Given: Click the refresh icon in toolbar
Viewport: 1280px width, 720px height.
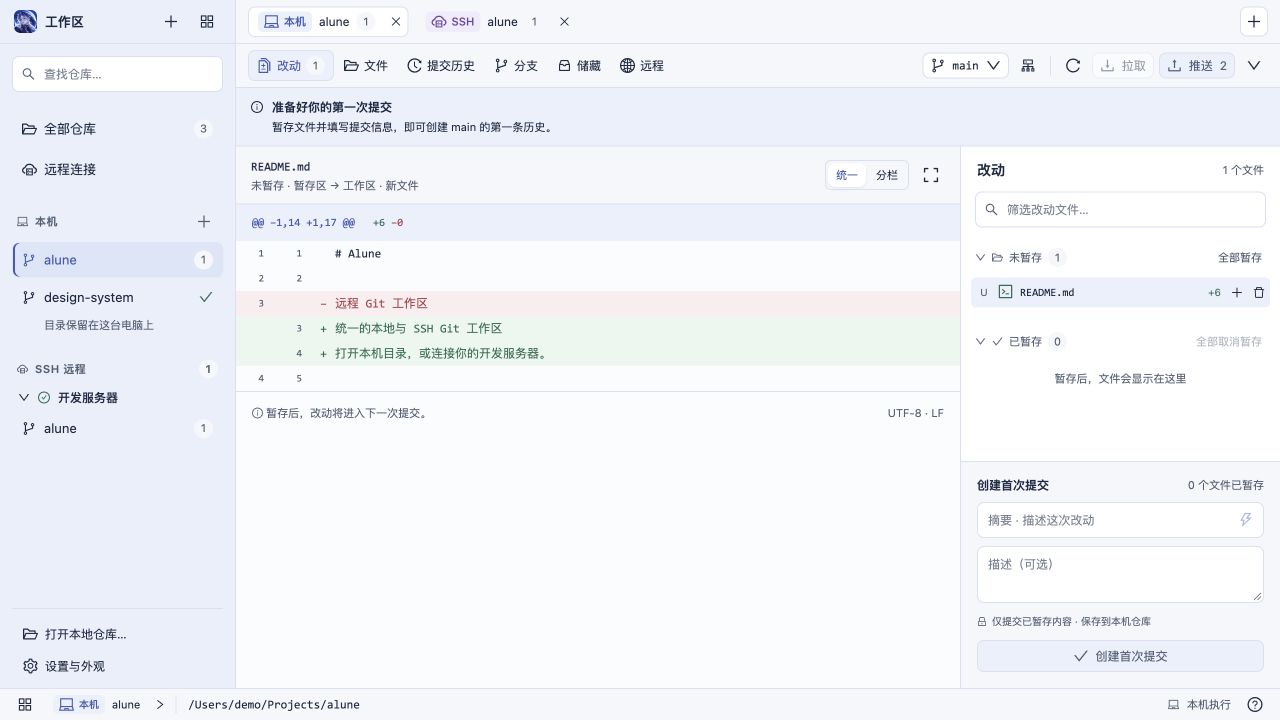Looking at the screenshot, I should 1073,66.
